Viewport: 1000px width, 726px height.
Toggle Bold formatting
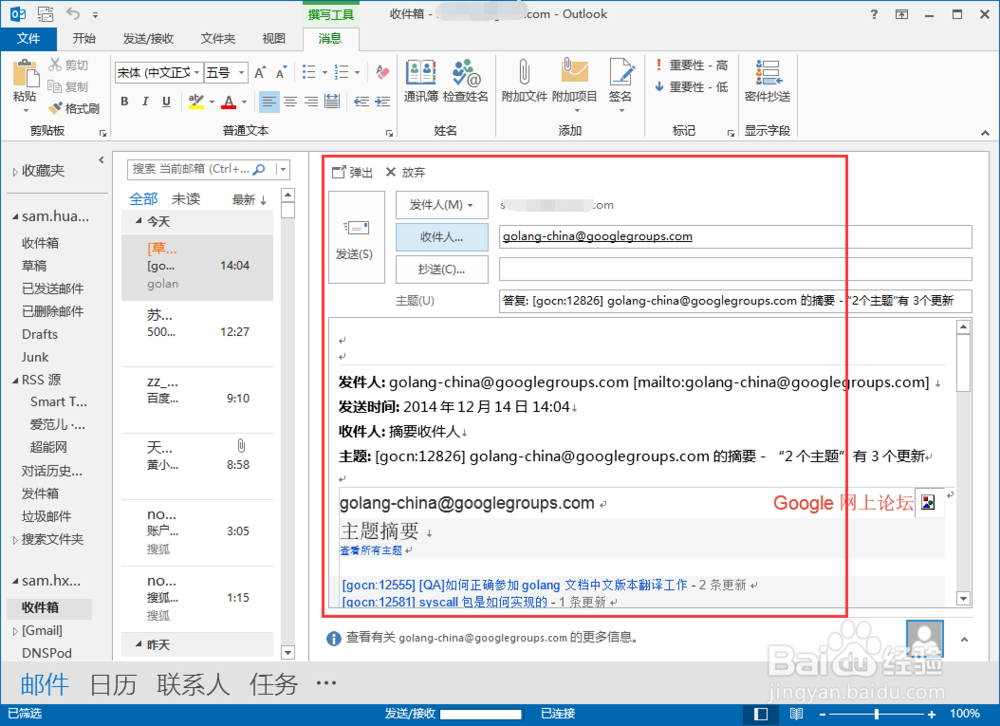[x=124, y=101]
